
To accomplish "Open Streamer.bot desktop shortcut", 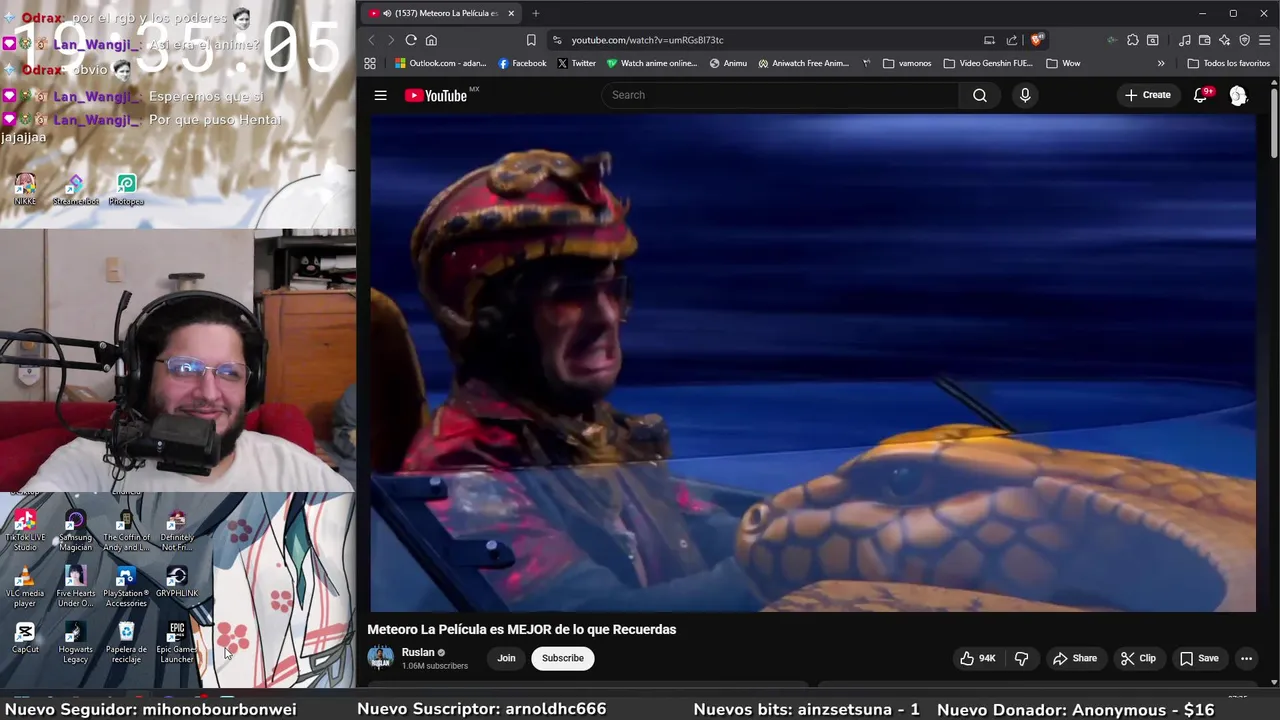I will (76, 190).
